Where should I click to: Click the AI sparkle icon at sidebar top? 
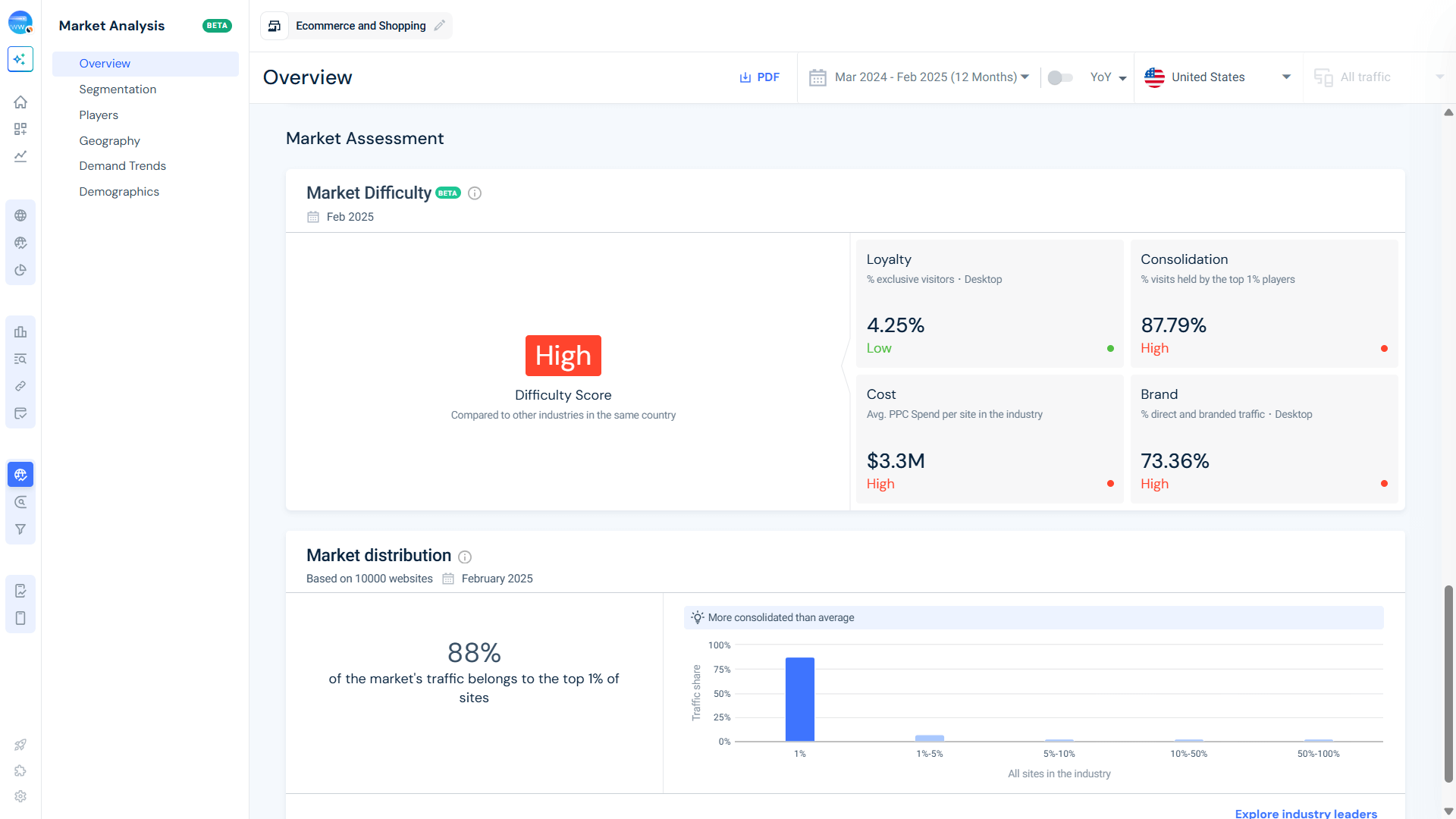[x=20, y=59]
